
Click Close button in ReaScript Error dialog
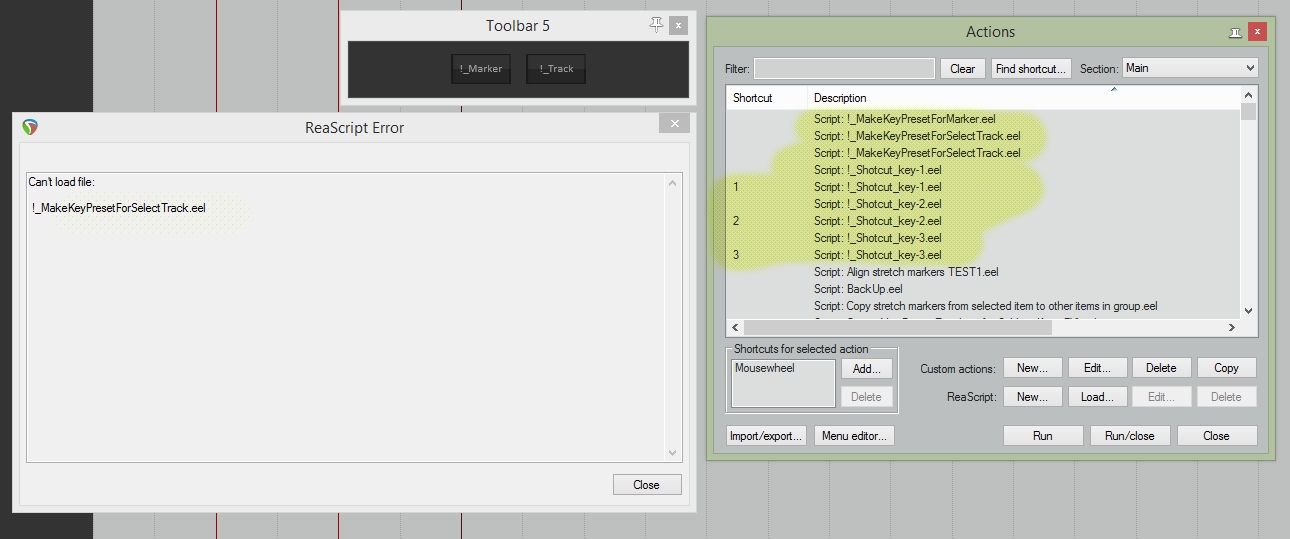[646, 485]
